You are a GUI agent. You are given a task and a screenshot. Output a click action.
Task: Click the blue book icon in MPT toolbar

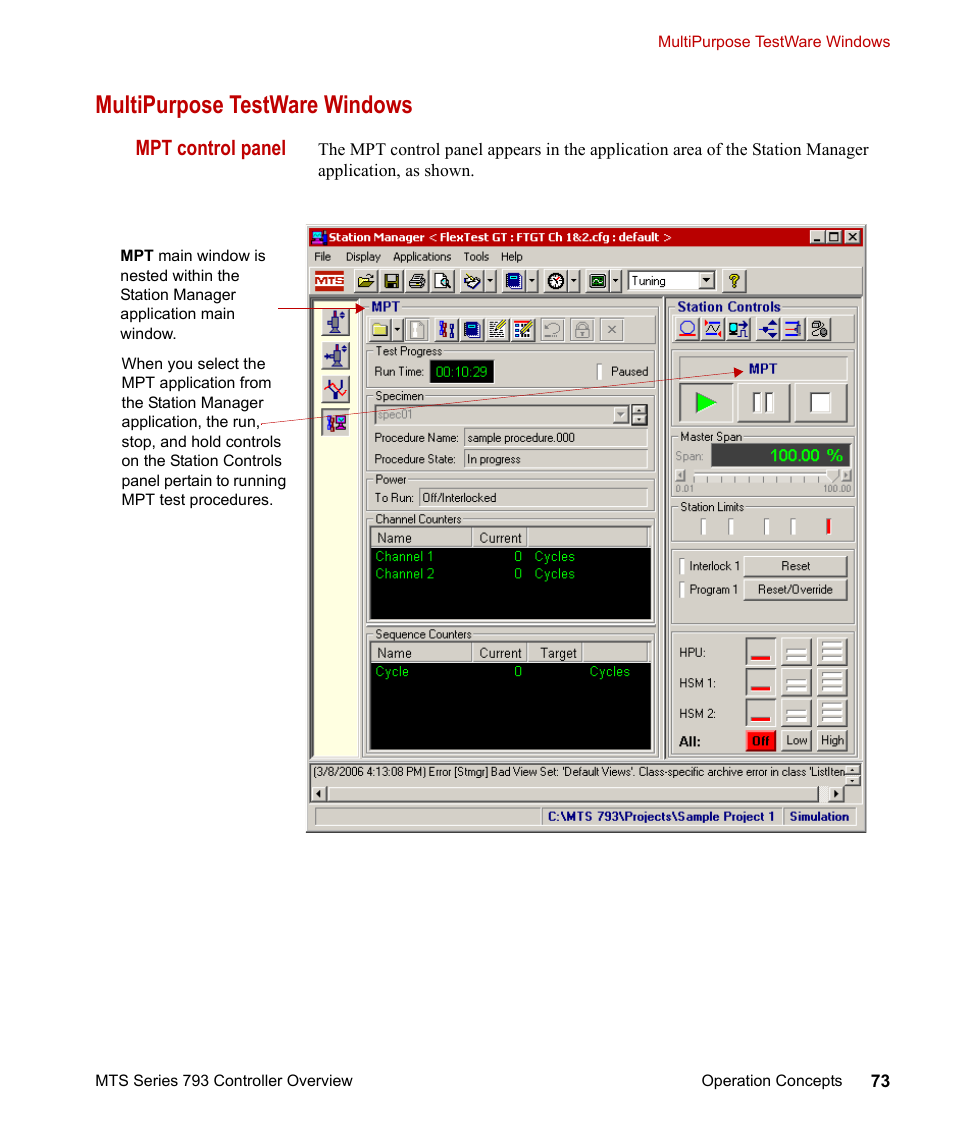coord(472,330)
